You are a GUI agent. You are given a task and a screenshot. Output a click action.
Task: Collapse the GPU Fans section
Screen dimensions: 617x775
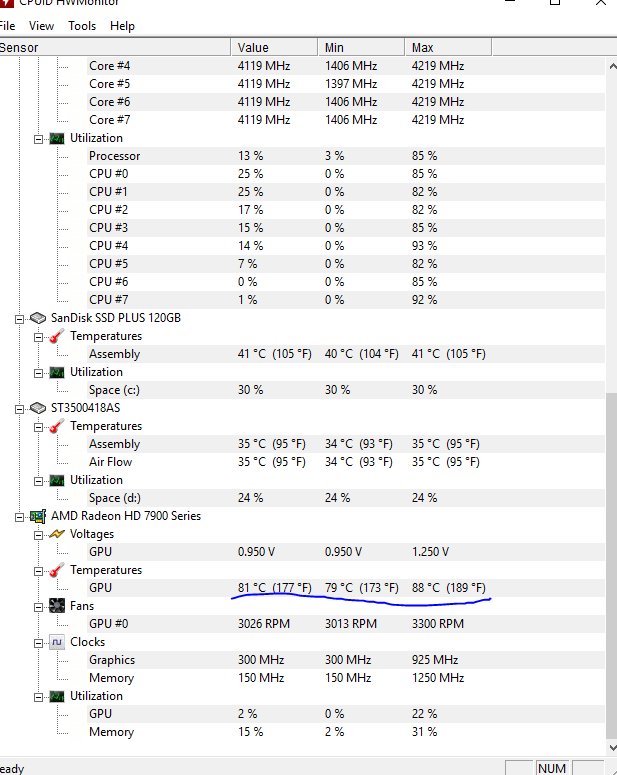pyautogui.click(x=38, y=607)
